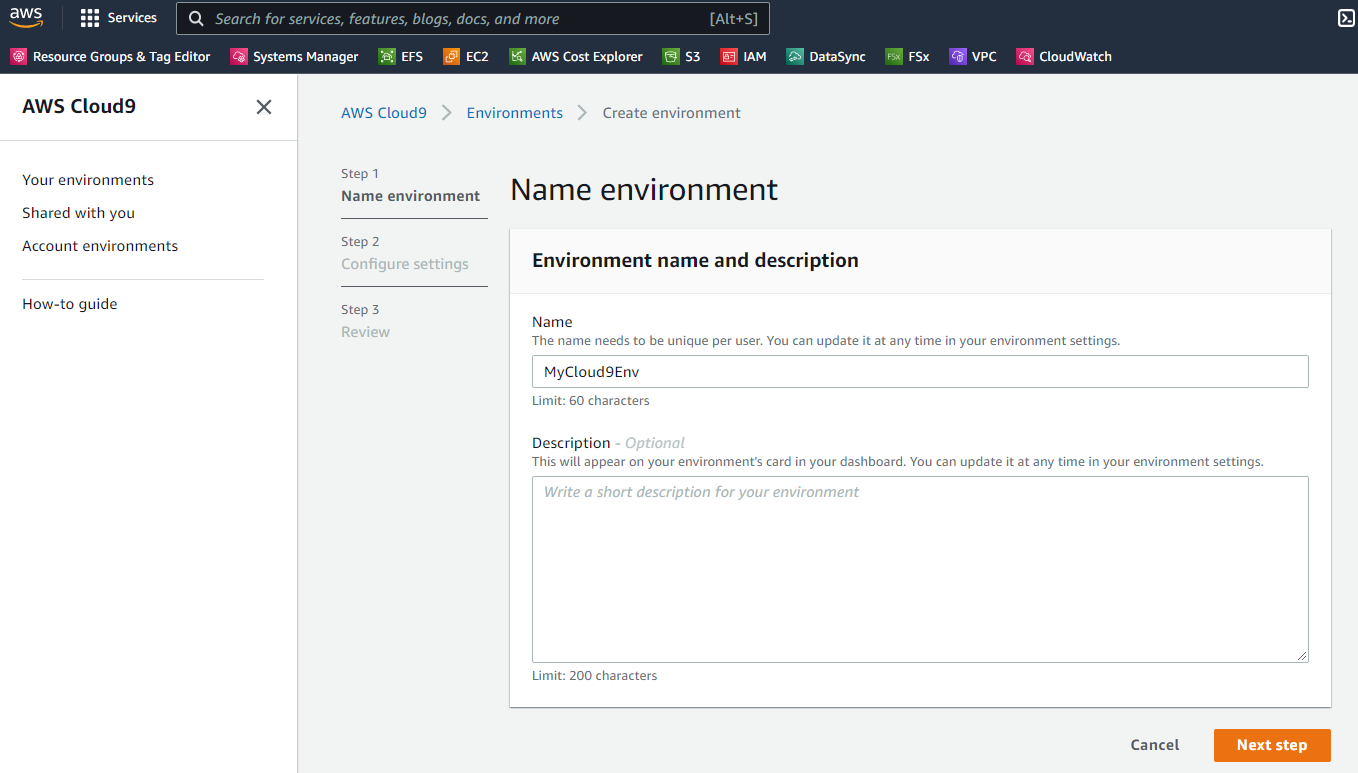Viewport: 1358px width, 773px height.
Task: Open the Services grid menu icon
Action: [x=90, y=18]
